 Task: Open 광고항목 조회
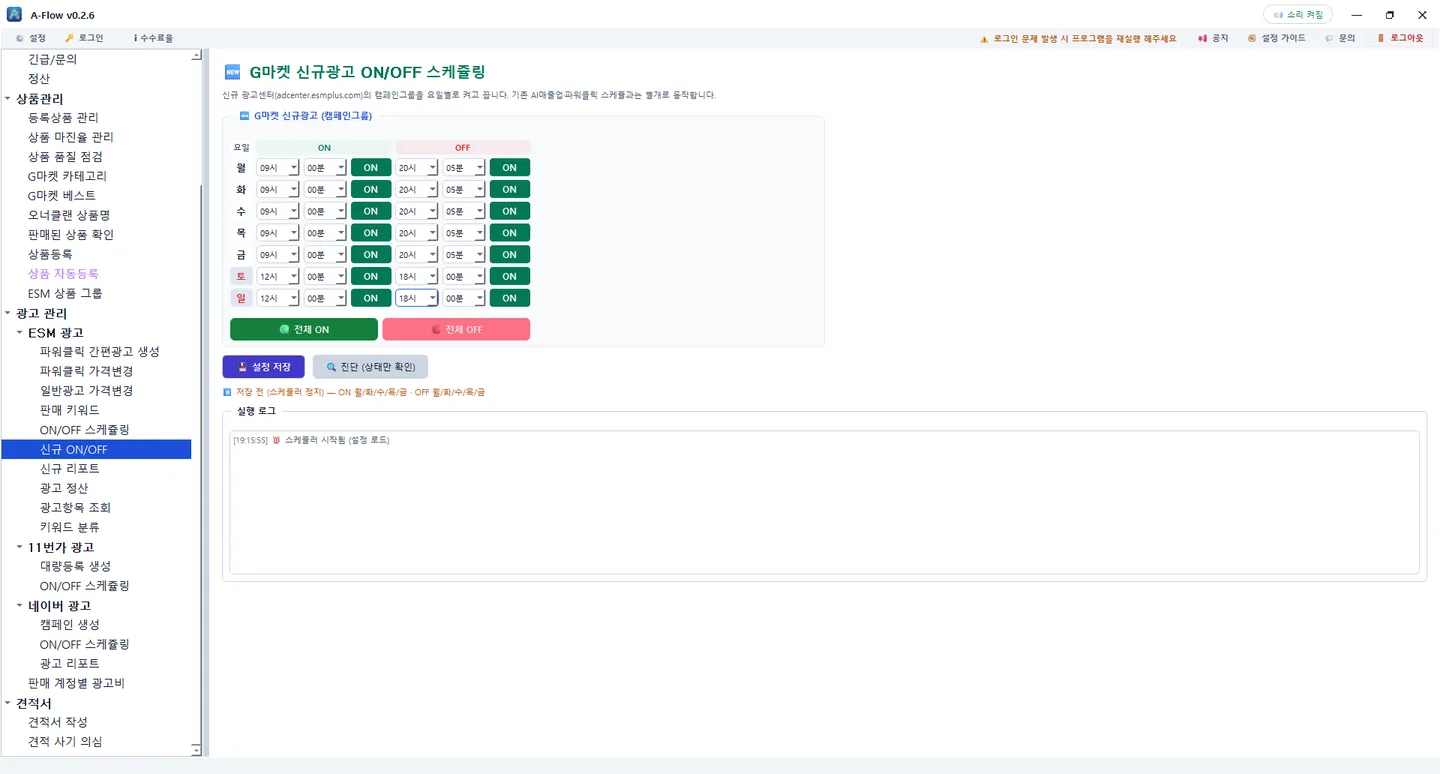pyautogui.click(x=75, y=508)
